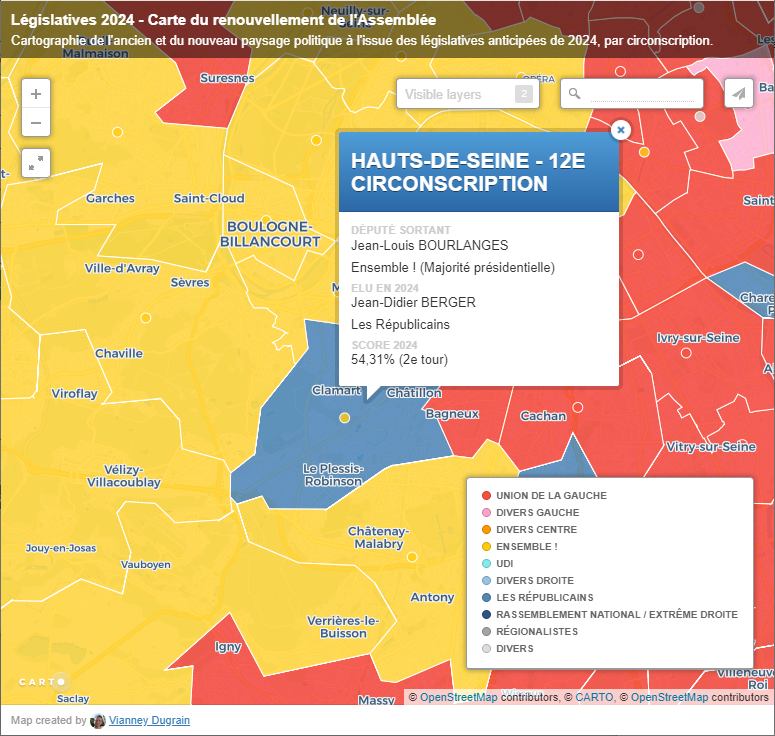Viewport: 775px width, 736px height.
Task: Click the author avatar next to Vianney Dugrain
Action: (x=98, y=721)
